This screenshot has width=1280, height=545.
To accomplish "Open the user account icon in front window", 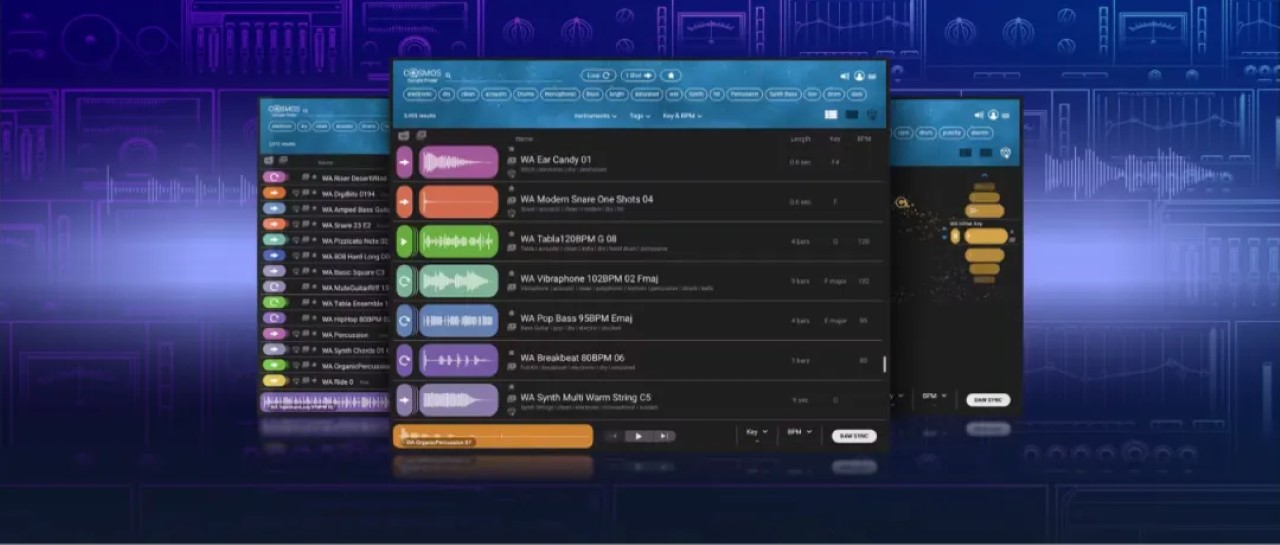I will (x=859, y=76).
